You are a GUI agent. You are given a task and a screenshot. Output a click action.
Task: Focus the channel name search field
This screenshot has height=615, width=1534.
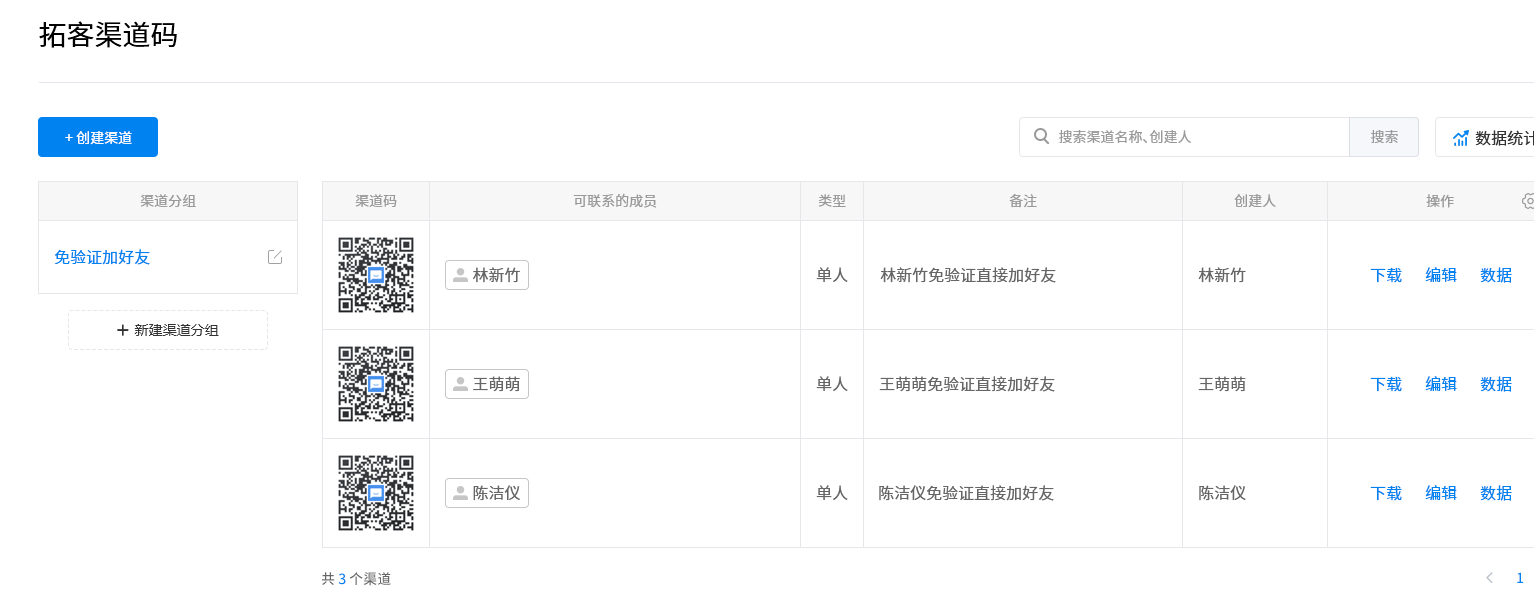pos(1198,137)
